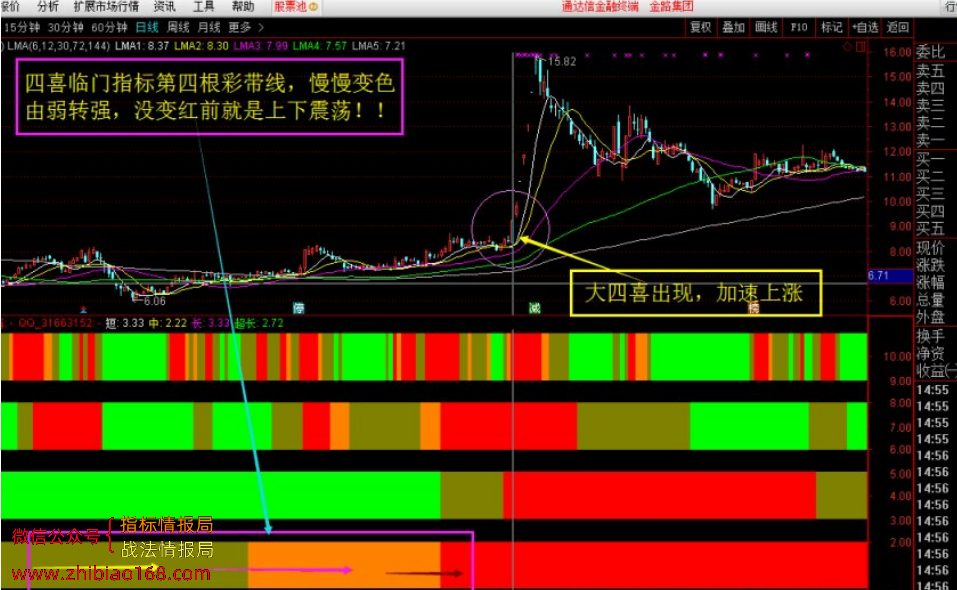Click the diamond icon at chart corner
Image resolution: width=957 pixels, height=590 pixels.
pyautogui.click(x=847, y=47)
